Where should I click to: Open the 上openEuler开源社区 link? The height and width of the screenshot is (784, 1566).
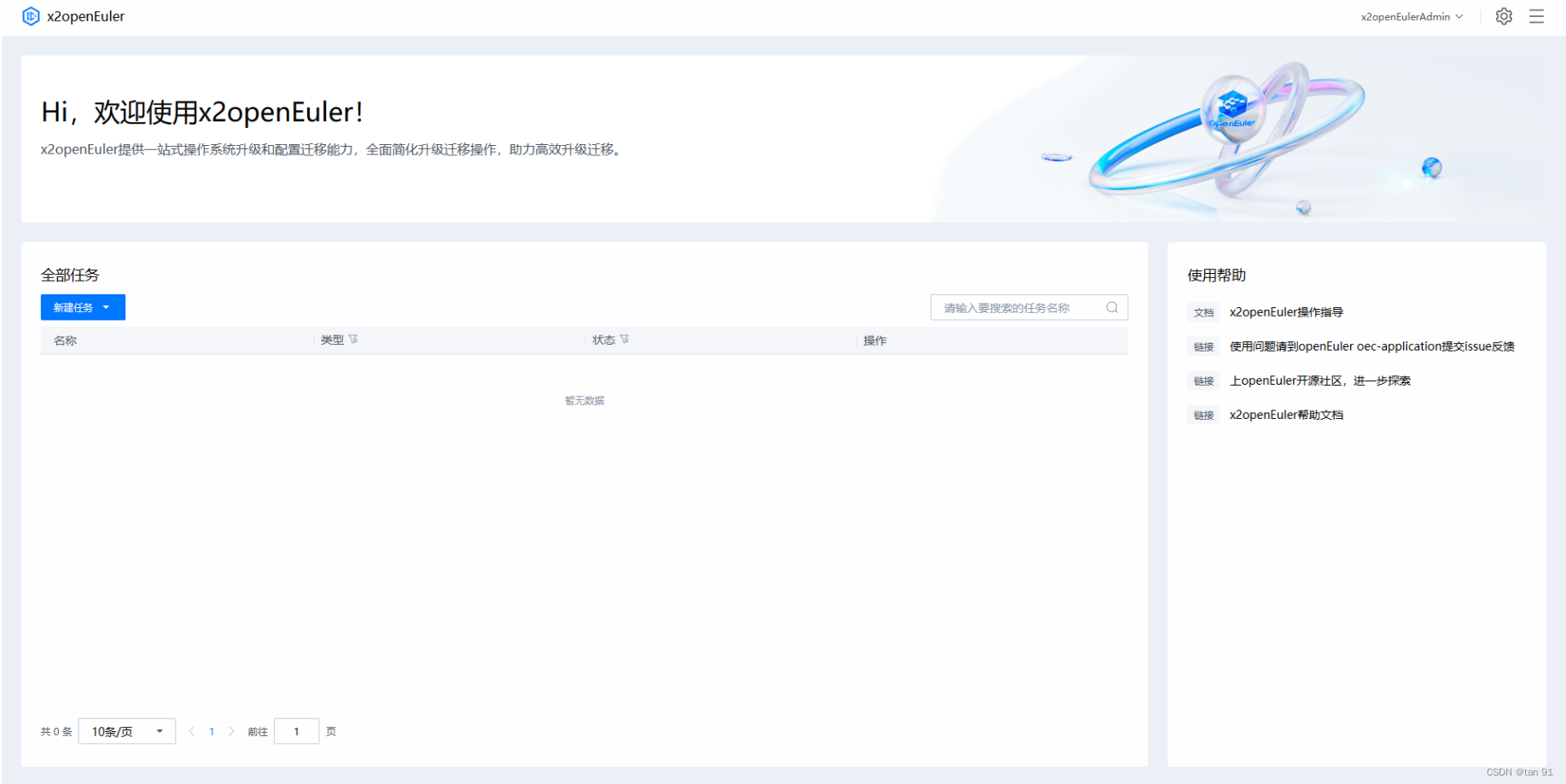point(1319,380)
